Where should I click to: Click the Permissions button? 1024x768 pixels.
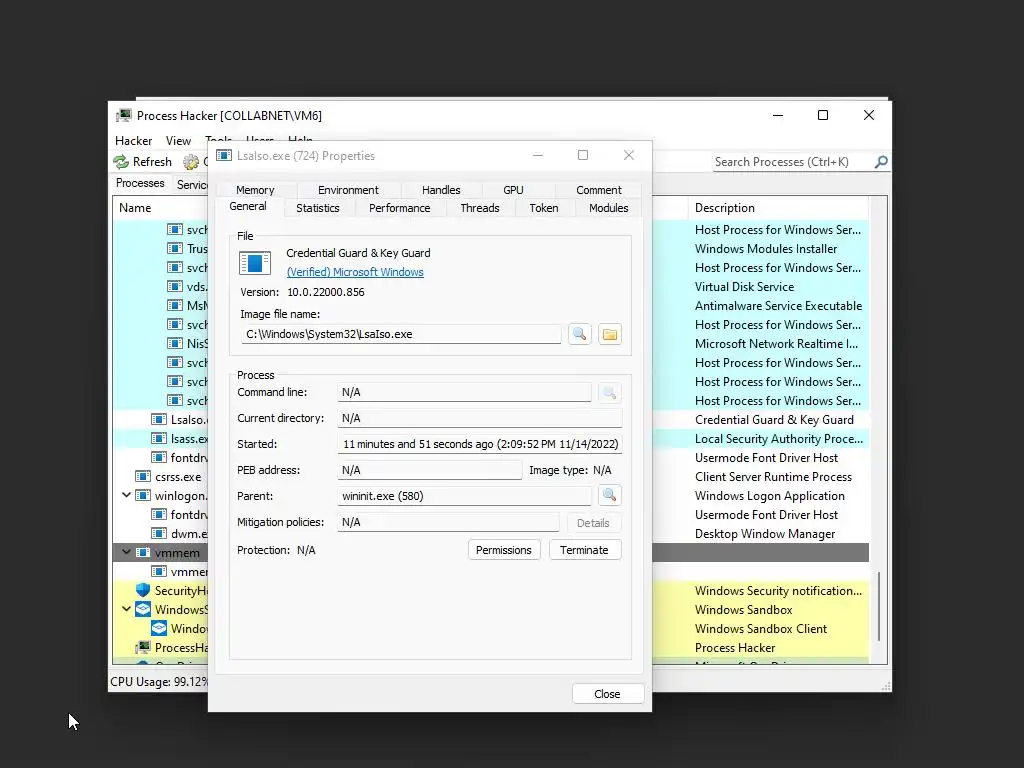[x=504, y=550]
